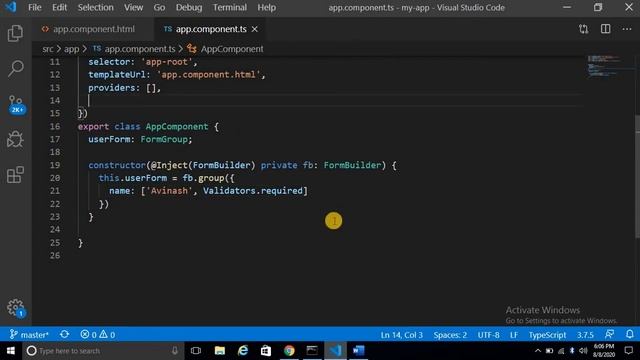Open notifications bell in status bar
This screenshot has height=360, width=640.
pyautogui.click(x=630, y=334)
